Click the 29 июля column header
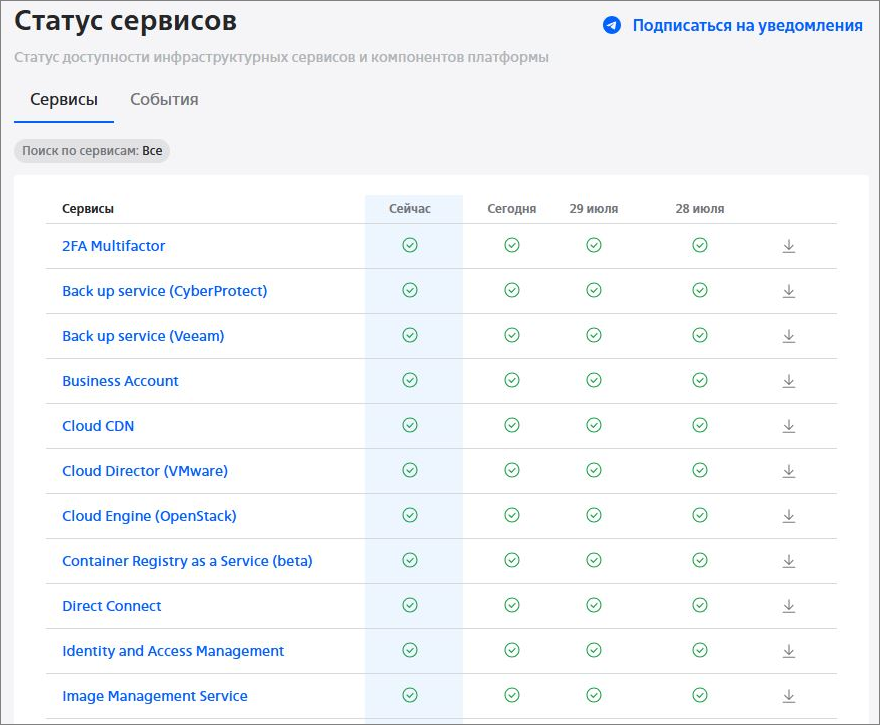880x725 pixels. tap(594, 209)
